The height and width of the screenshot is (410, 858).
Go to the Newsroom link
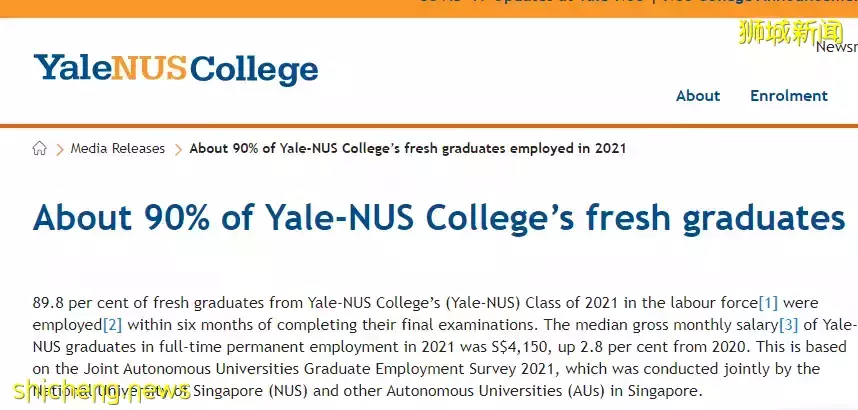[x=836, y=47]
